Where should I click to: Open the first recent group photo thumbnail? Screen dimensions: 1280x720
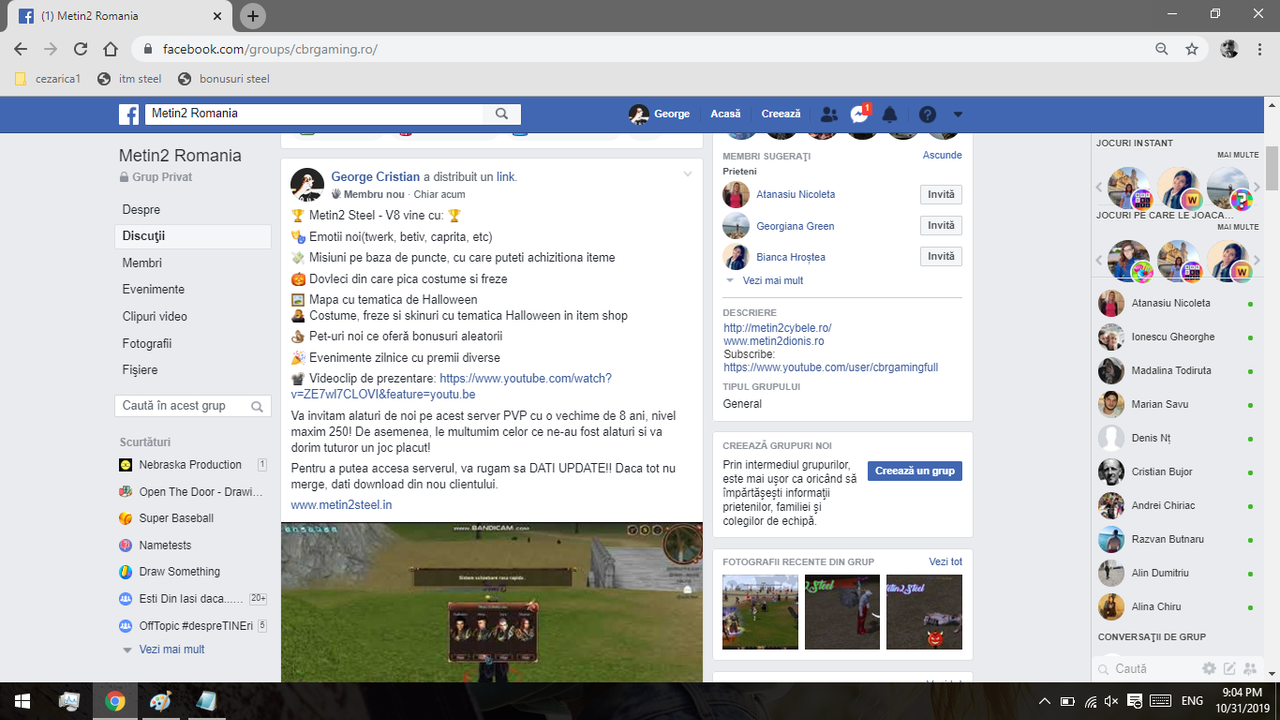click(760, 612)
